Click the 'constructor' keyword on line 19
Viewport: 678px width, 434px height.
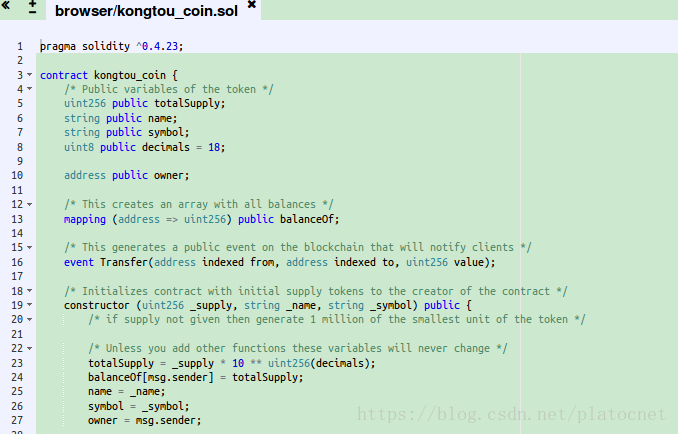click(96, 305)
